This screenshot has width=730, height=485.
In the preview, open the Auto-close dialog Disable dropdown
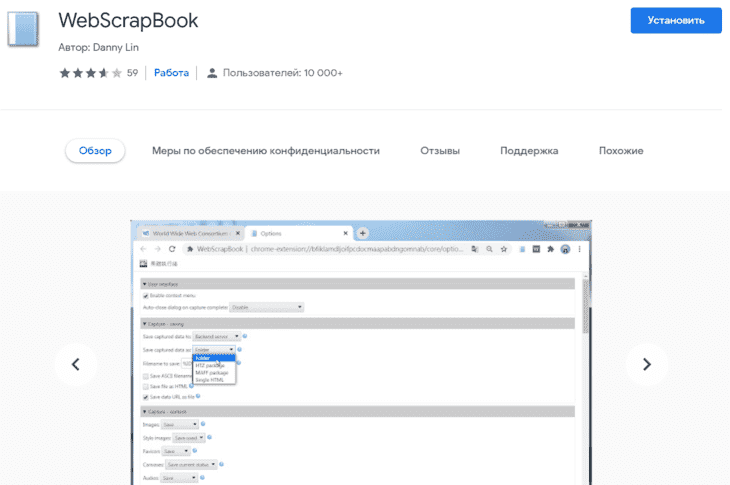pyautogui.click(x=267, y=307)
